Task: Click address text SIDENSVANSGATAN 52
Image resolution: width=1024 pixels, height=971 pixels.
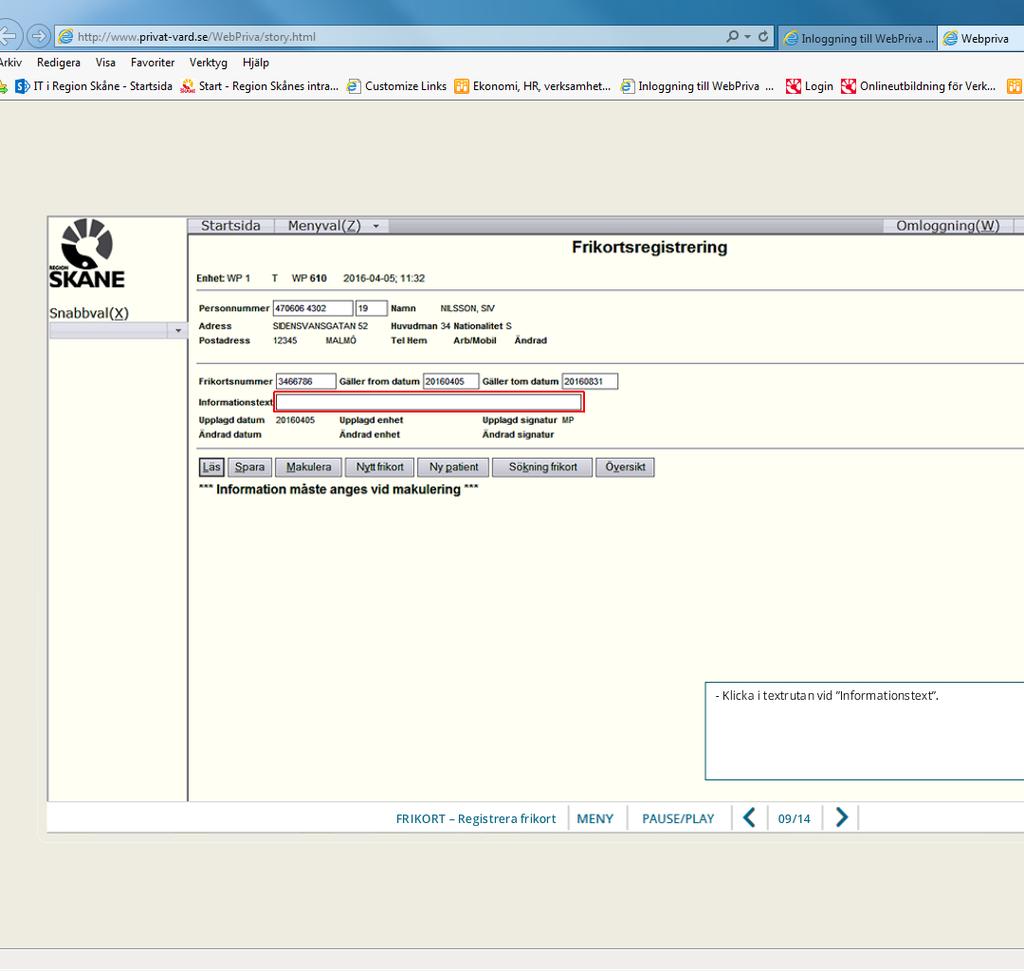Action: (320, 326)
